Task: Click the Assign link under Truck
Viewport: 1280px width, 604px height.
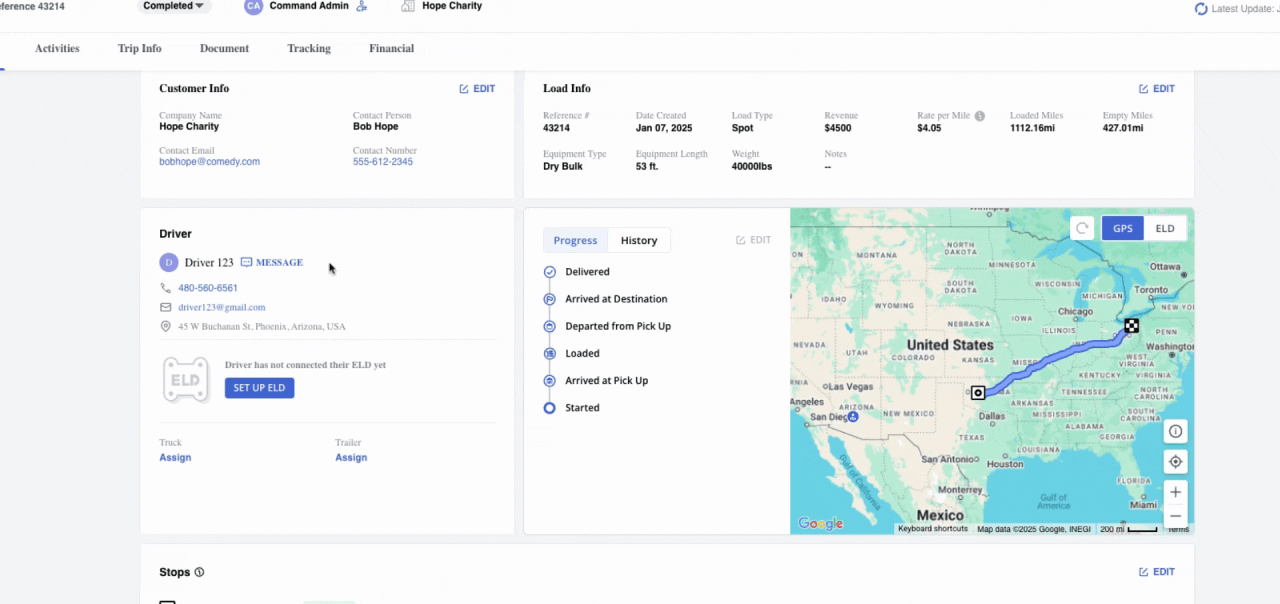Action: pos(175,458)
